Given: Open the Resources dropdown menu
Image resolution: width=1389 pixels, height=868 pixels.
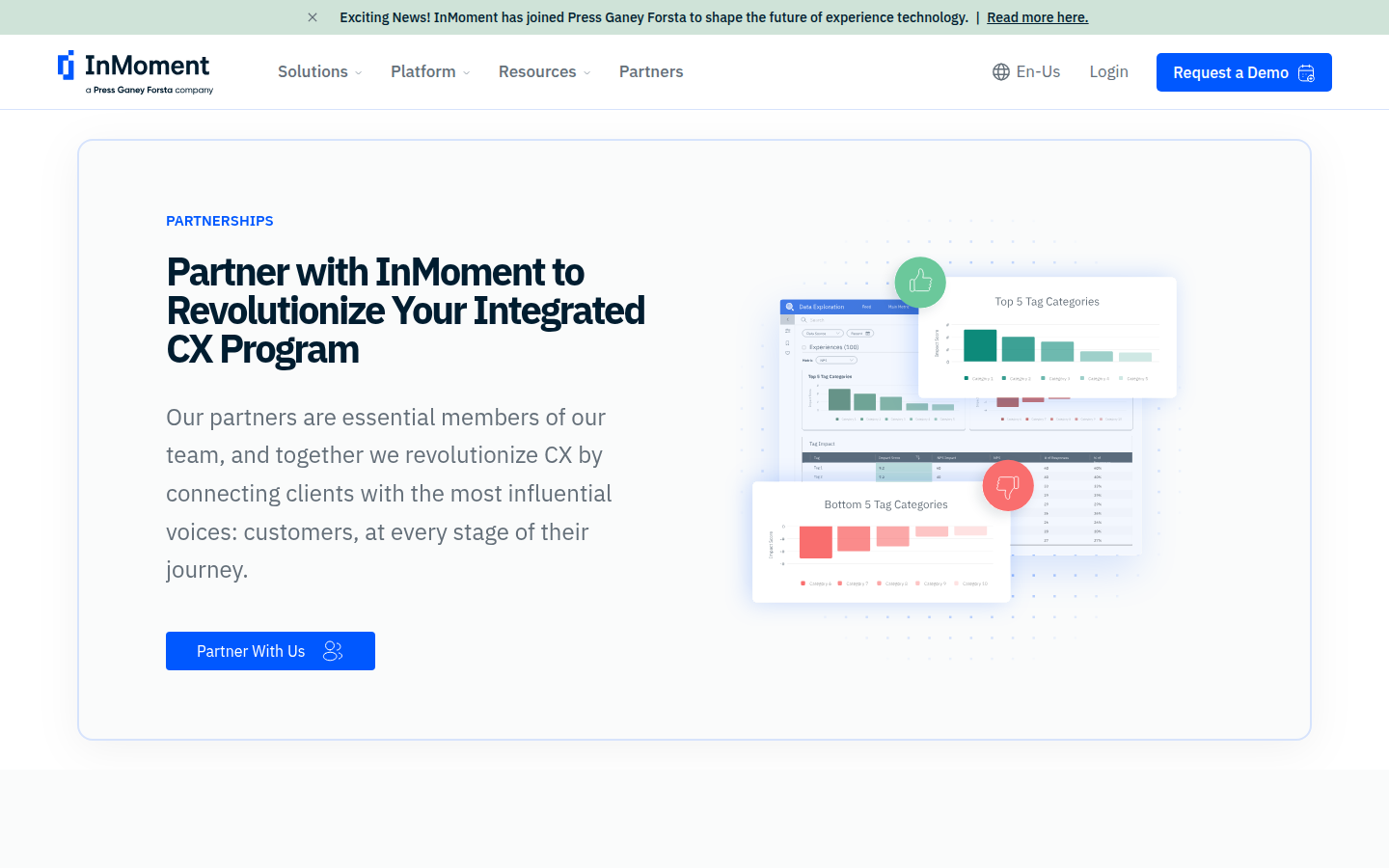Looking at the screenshot, I should (544, 72).
